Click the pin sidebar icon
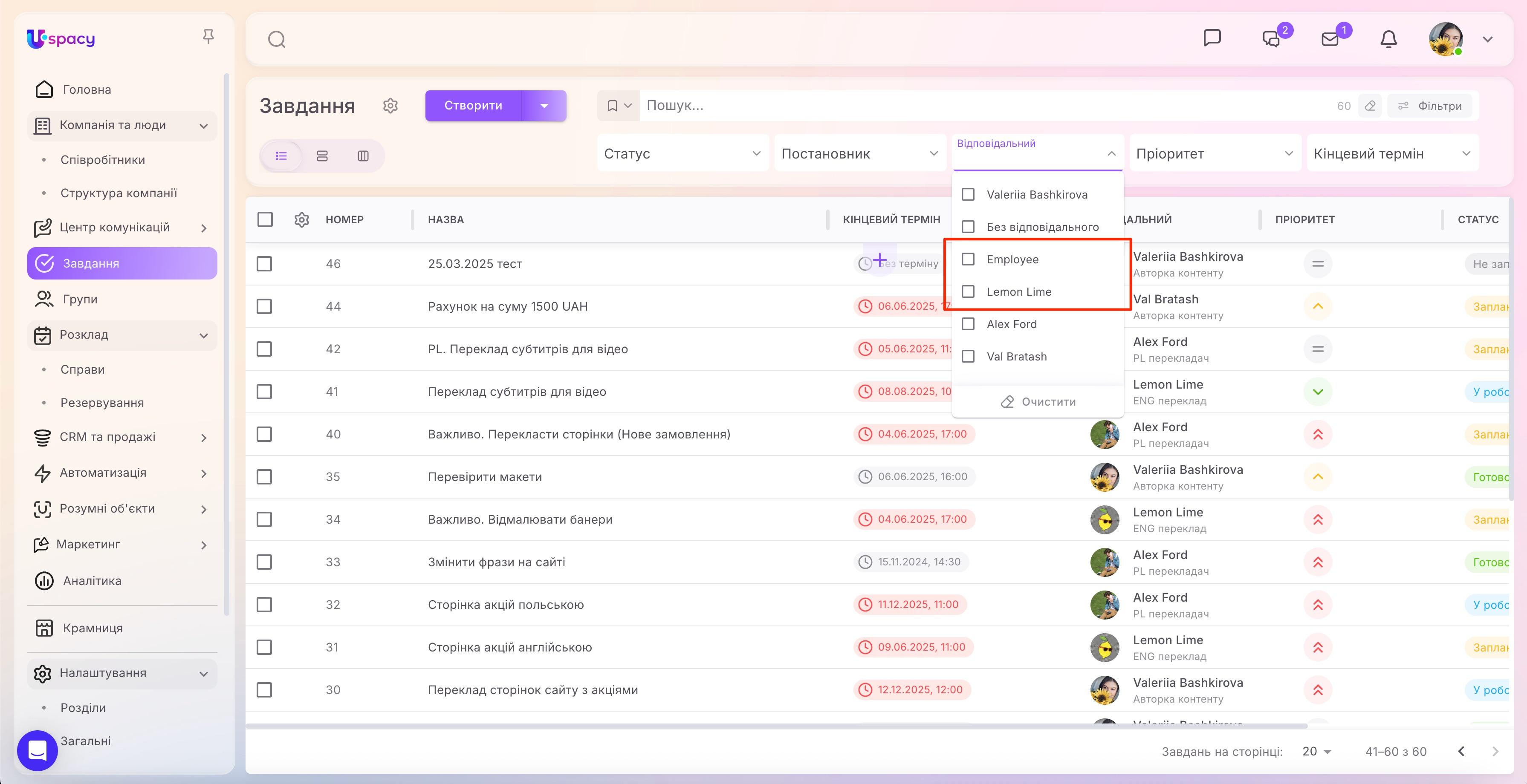Screen dimensions: 1527x784 [x=208, y=37]
